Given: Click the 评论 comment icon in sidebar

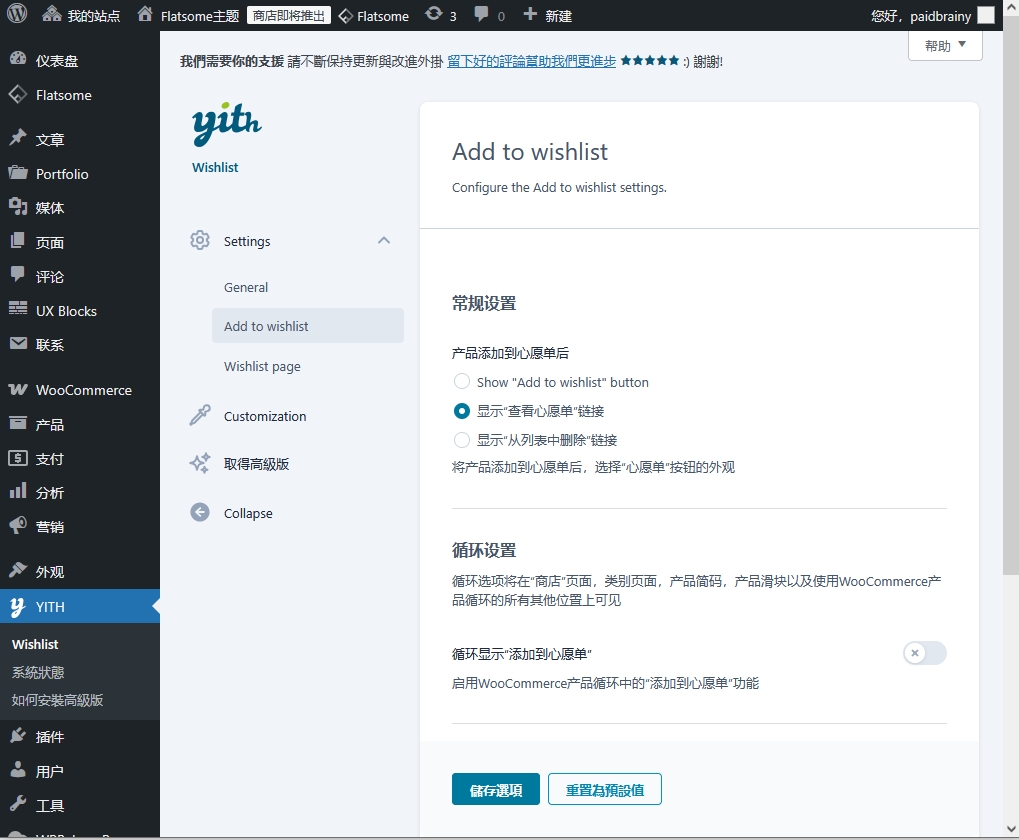Looking at the screenshot, I should tap(18, 275).
